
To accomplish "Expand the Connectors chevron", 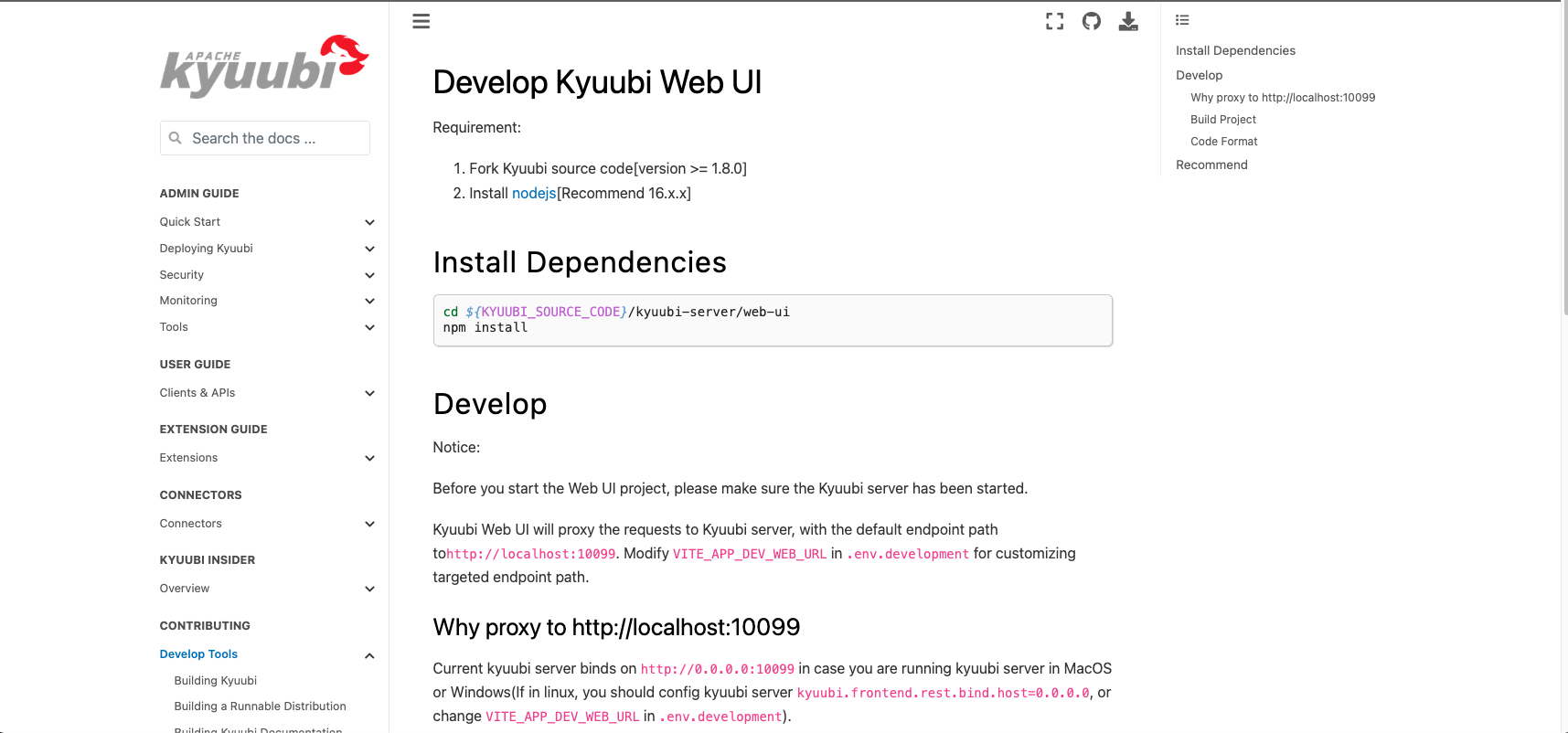I will pos(369,524).
